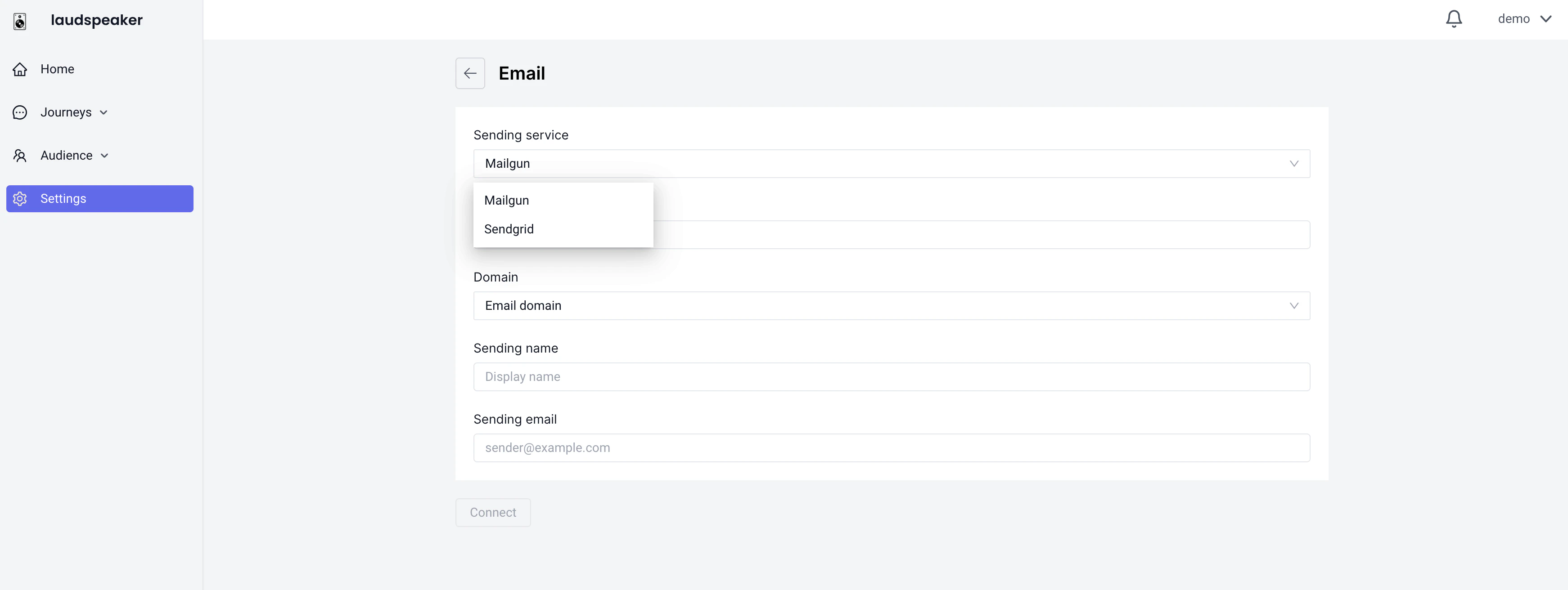The height and width of the screenshot is (590, 1568).
Task: Expand the Journeys sidebar section
Action: [104, 112]
